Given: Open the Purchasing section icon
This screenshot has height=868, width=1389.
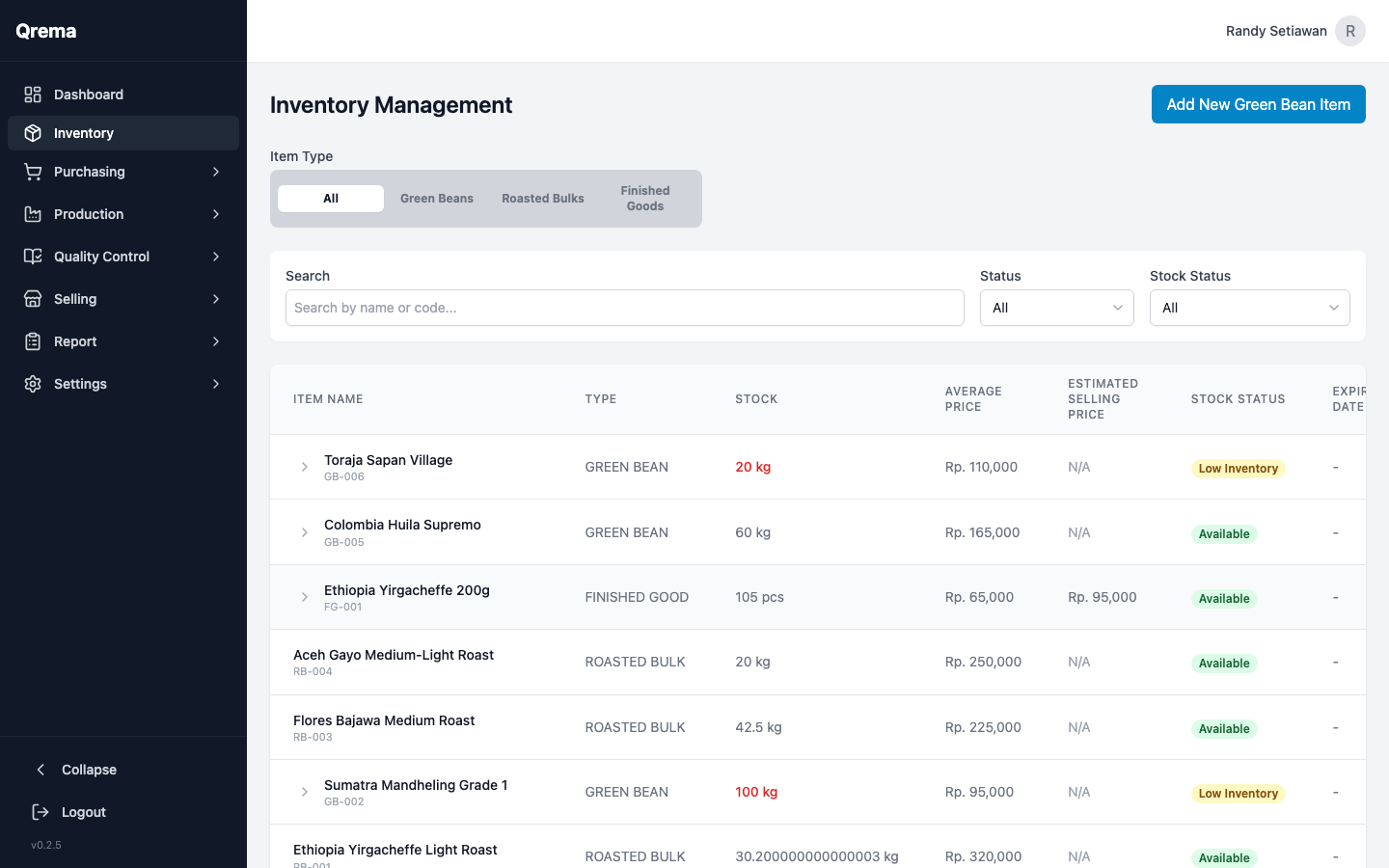Looking at the screenshot, I should (32, 172).
